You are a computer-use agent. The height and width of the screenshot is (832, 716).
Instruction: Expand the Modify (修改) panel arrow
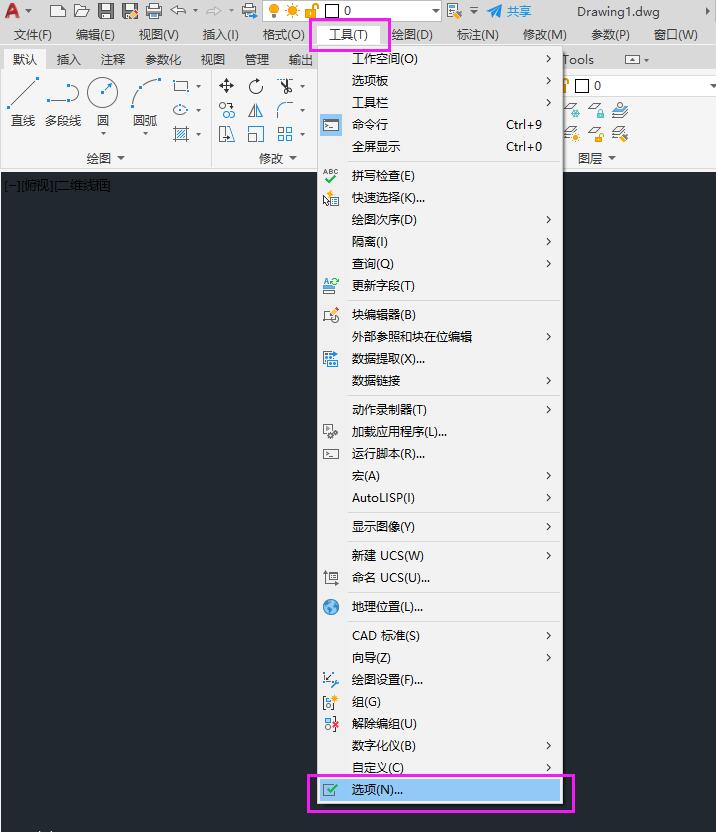pyautogui.click(x=293, y=158)
